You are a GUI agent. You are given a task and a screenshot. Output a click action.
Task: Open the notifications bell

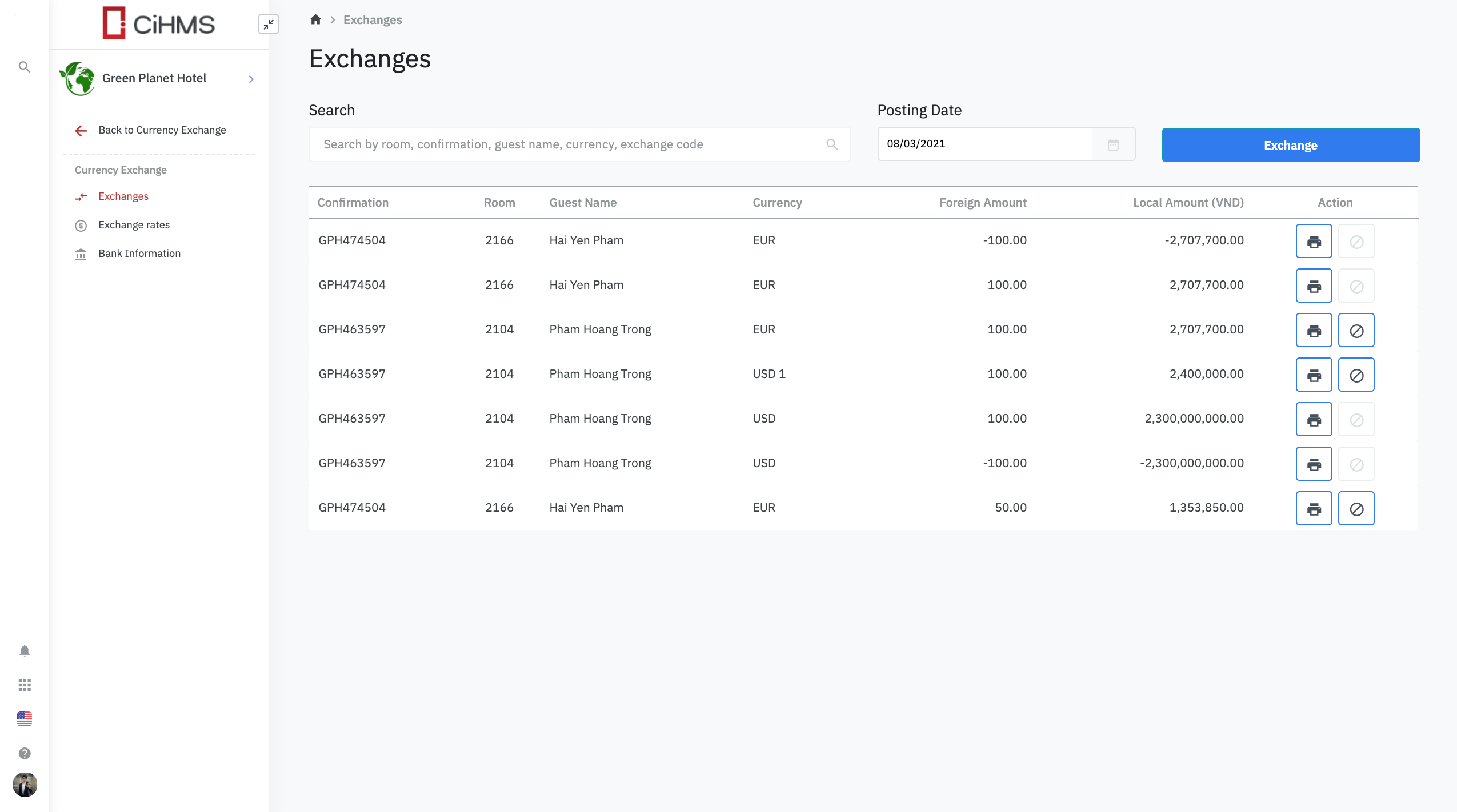25,650
